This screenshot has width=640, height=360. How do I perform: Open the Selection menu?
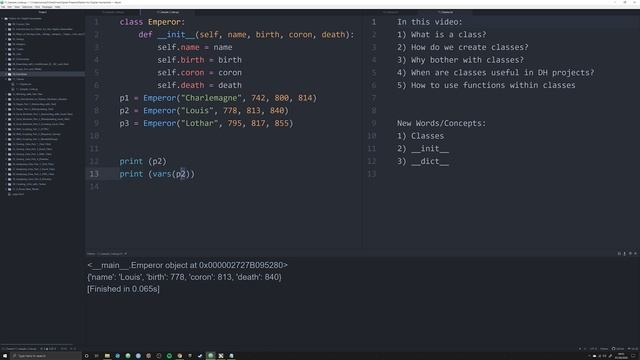click(x=27, y=7)
